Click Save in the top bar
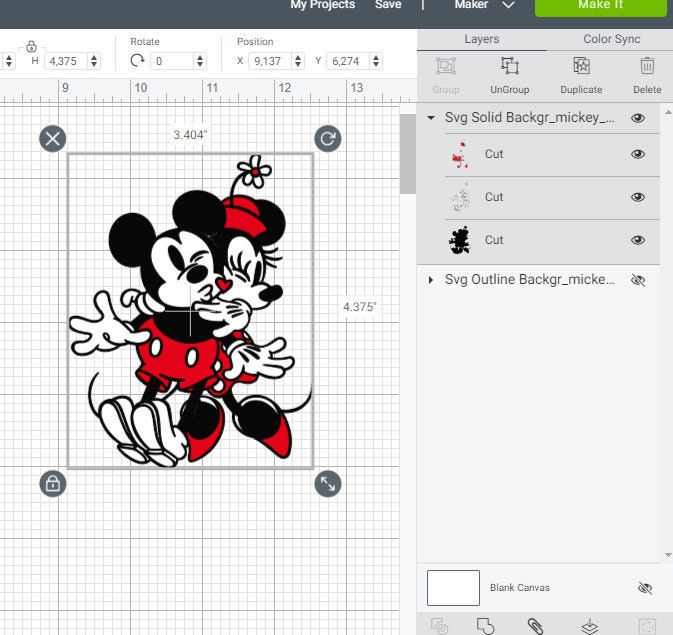Screen dimensions: 673x635 [388, 5]
